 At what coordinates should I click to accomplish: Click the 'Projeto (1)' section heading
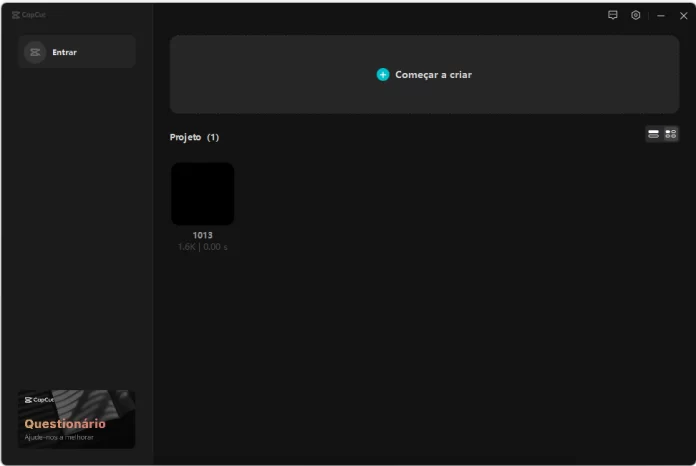coord(194,137)
